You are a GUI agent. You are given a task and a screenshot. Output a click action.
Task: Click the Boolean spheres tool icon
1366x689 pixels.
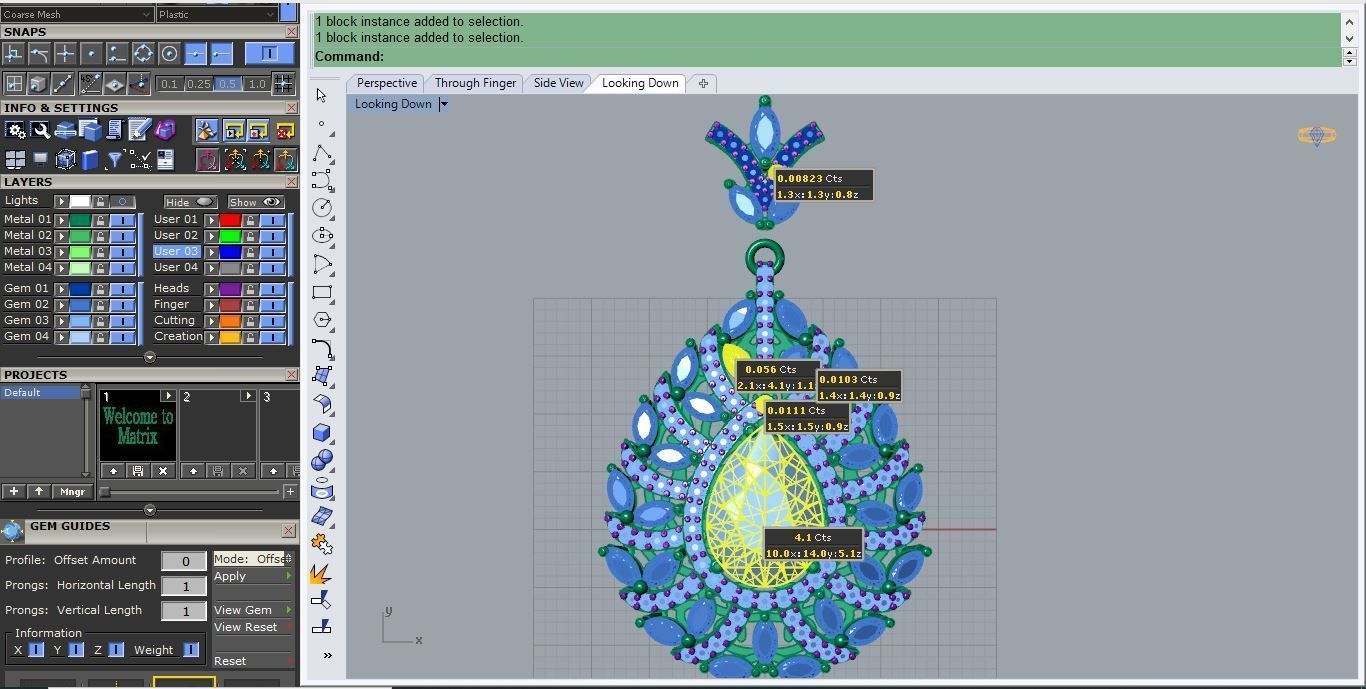pyautogui.click(x=322, y=461)
